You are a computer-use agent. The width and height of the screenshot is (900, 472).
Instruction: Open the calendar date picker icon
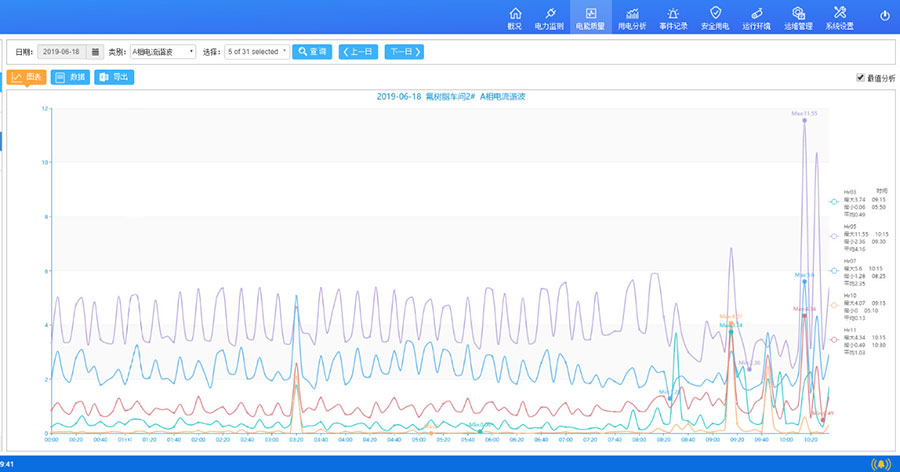coord(95,51)
